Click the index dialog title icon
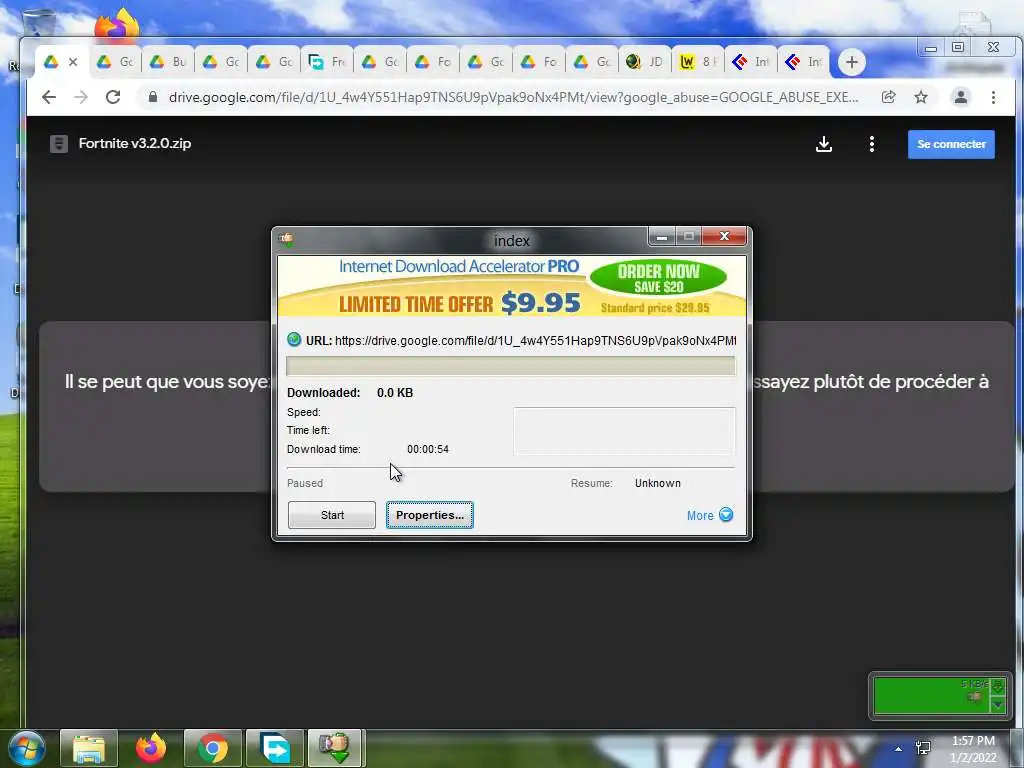This screenshot has width=1024, height=768. pos(286,239)
